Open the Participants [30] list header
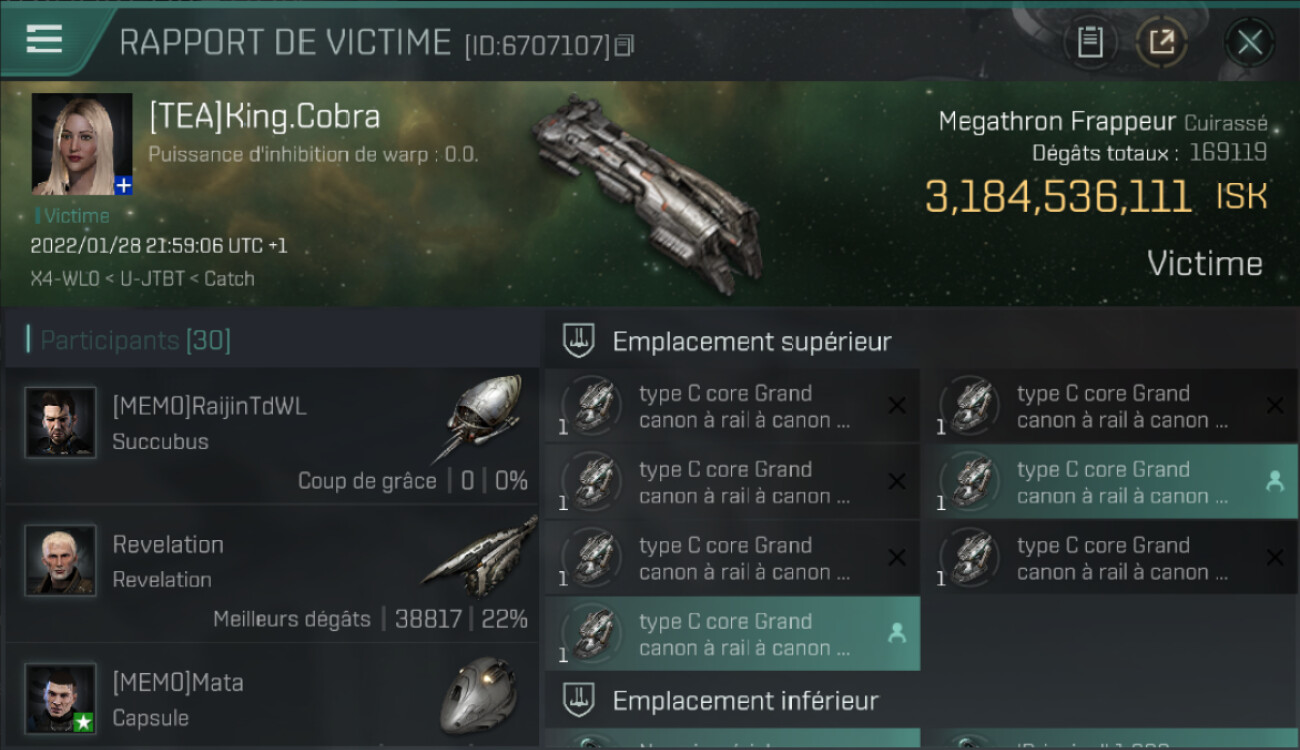This screenshot has height=750, width=1300. pos(135,340)
